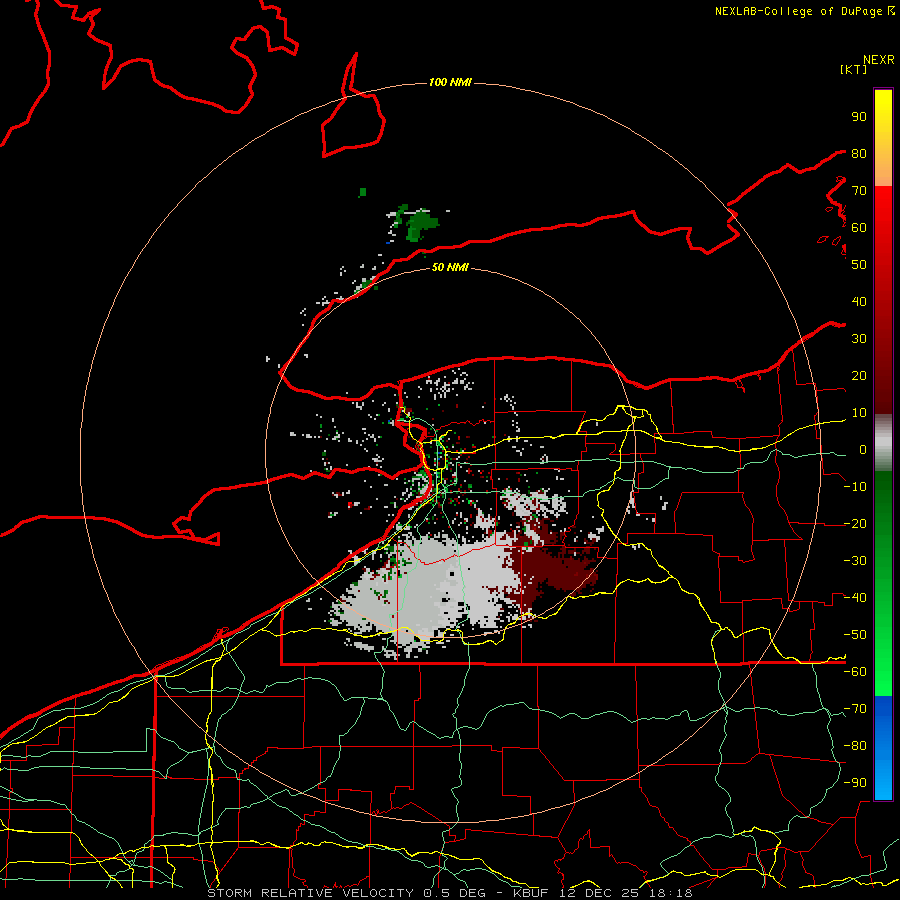The image size is (900, 900).
Task: Click the NEXR label above the color scale
Action: click(x=878, y=60)
